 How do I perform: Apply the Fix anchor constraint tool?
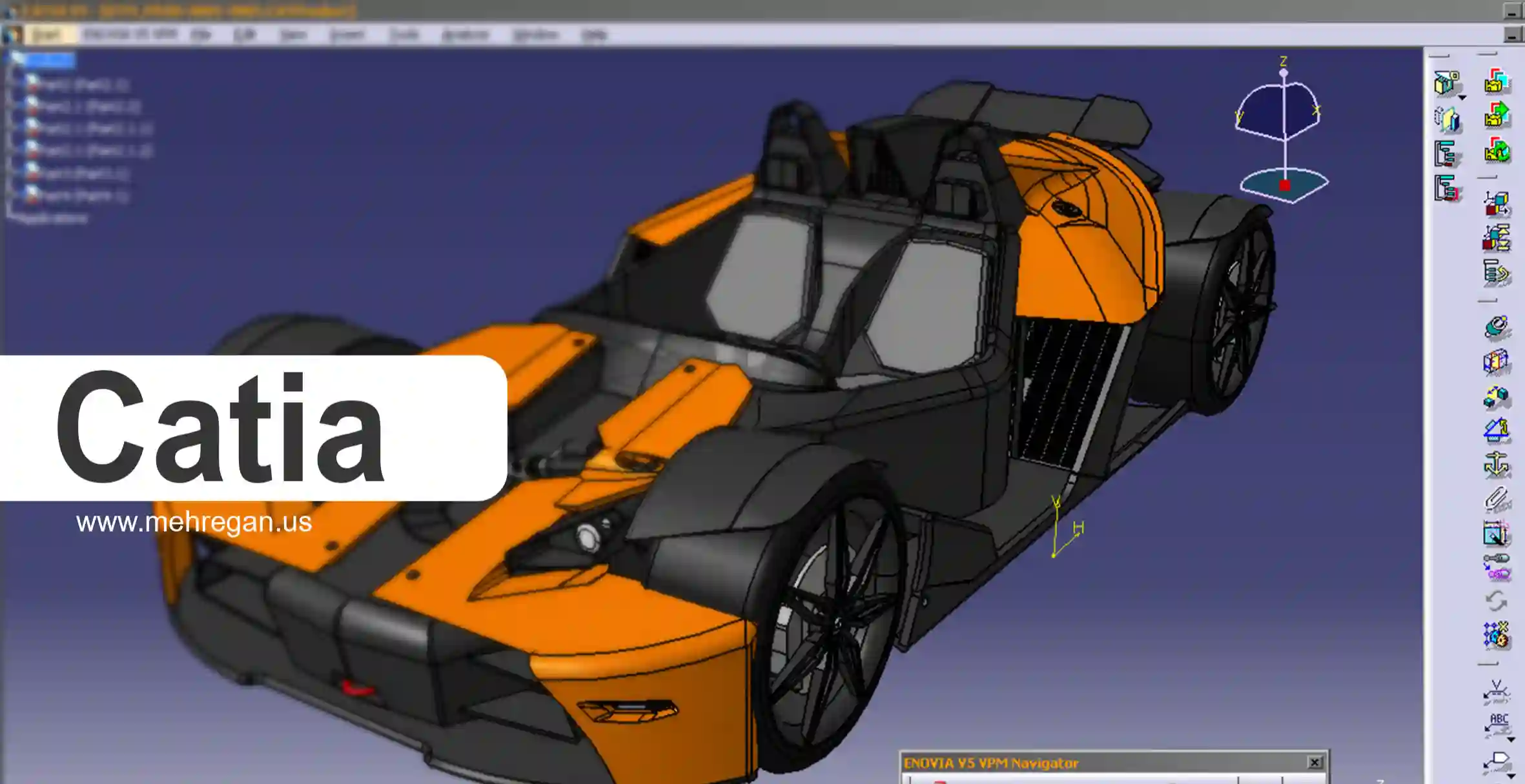[1497, 465]
